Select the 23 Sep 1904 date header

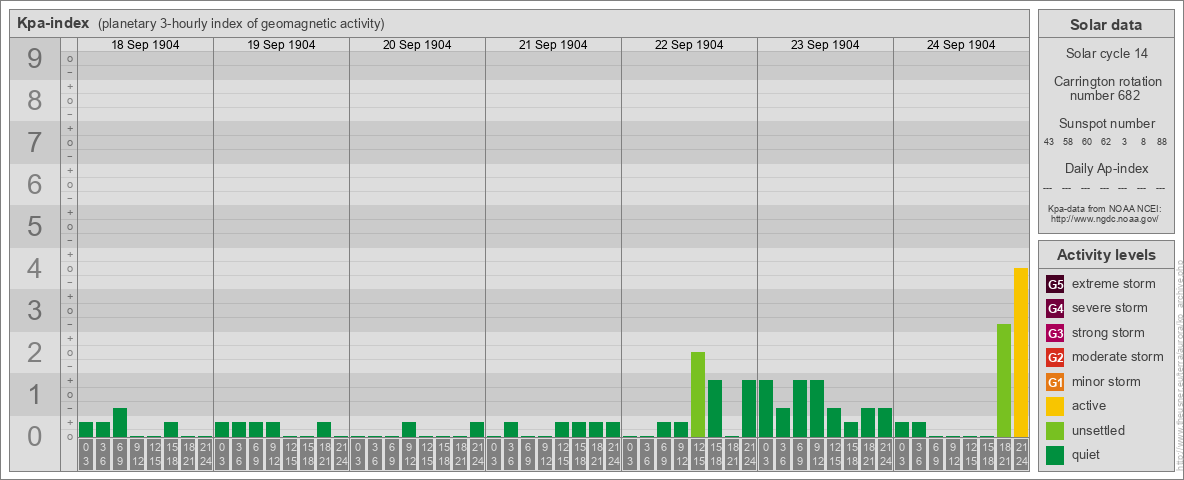(x=825, y=45)
